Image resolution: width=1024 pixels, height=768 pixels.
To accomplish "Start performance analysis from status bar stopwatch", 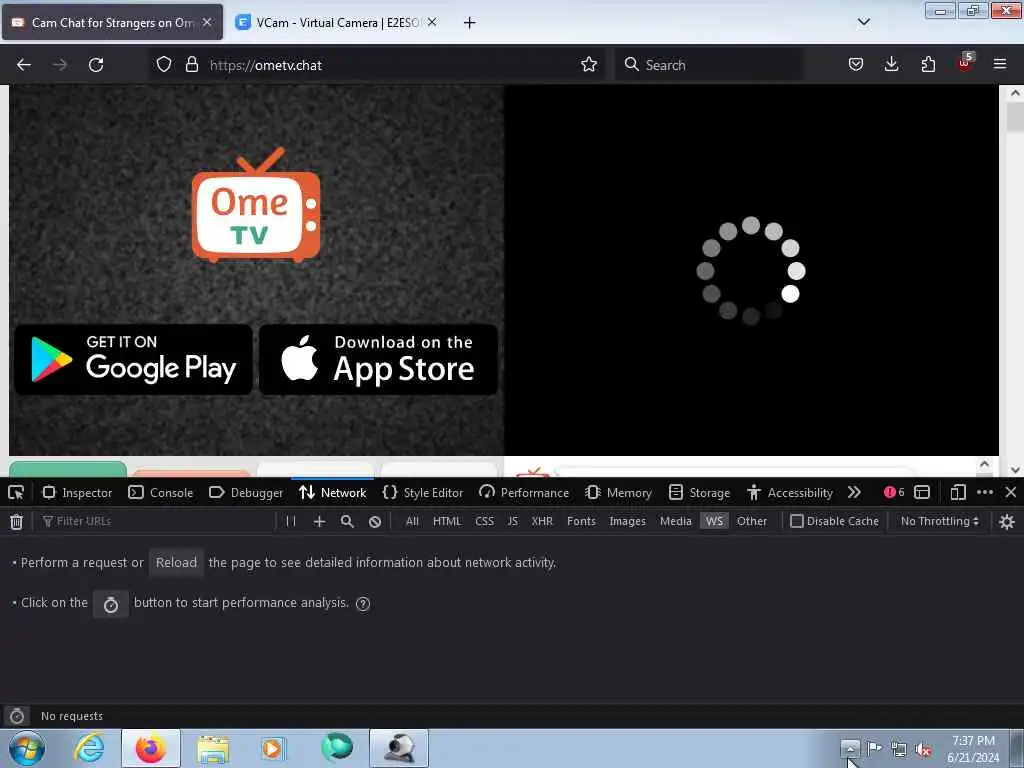I will (17, 716).
